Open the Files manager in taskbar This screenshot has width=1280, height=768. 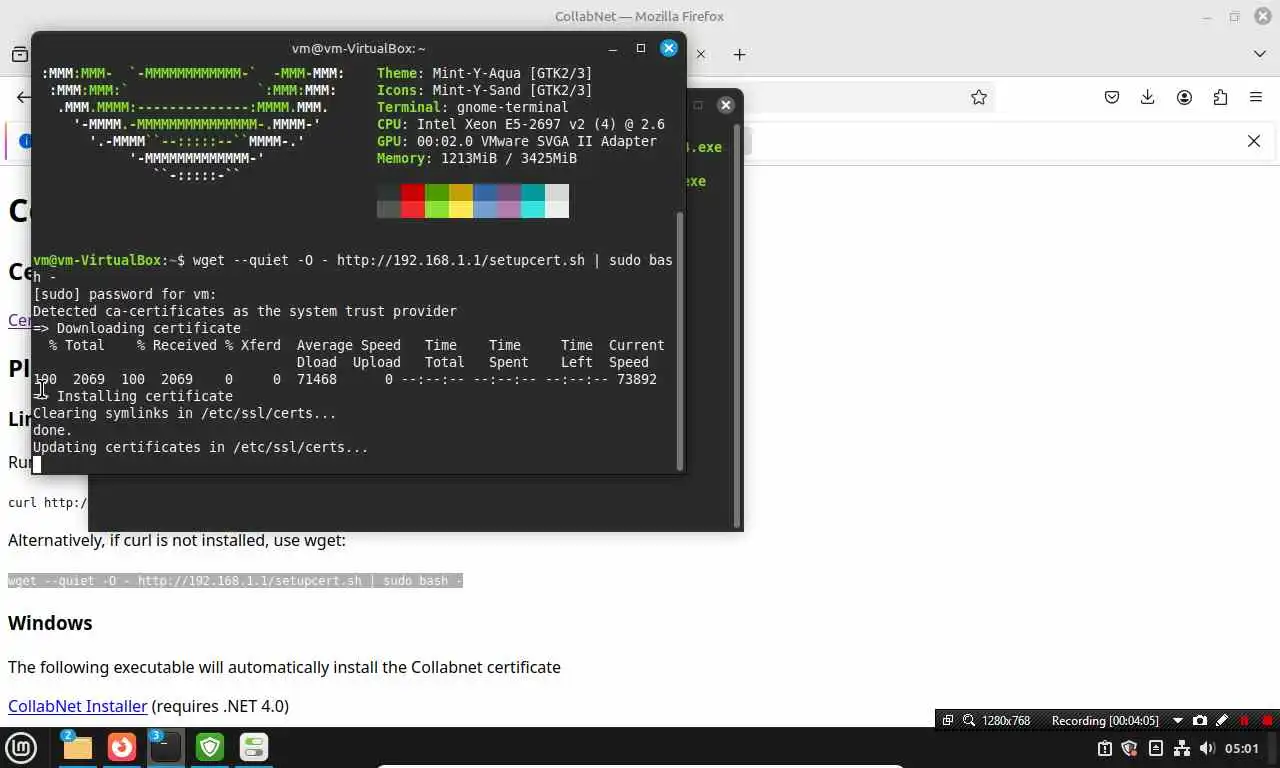(x=77, y=747)
